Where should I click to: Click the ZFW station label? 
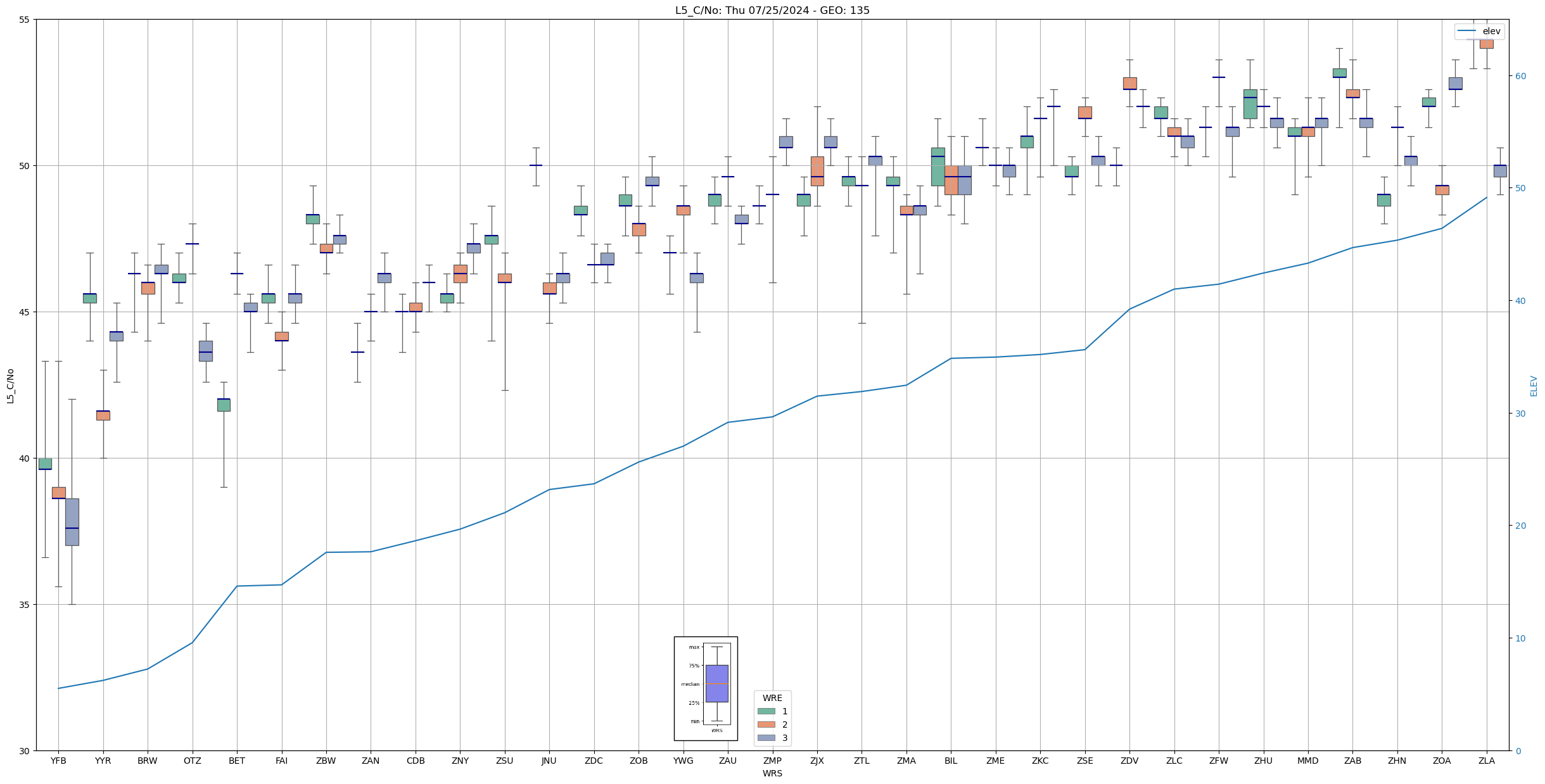(x=1219, y=761)
